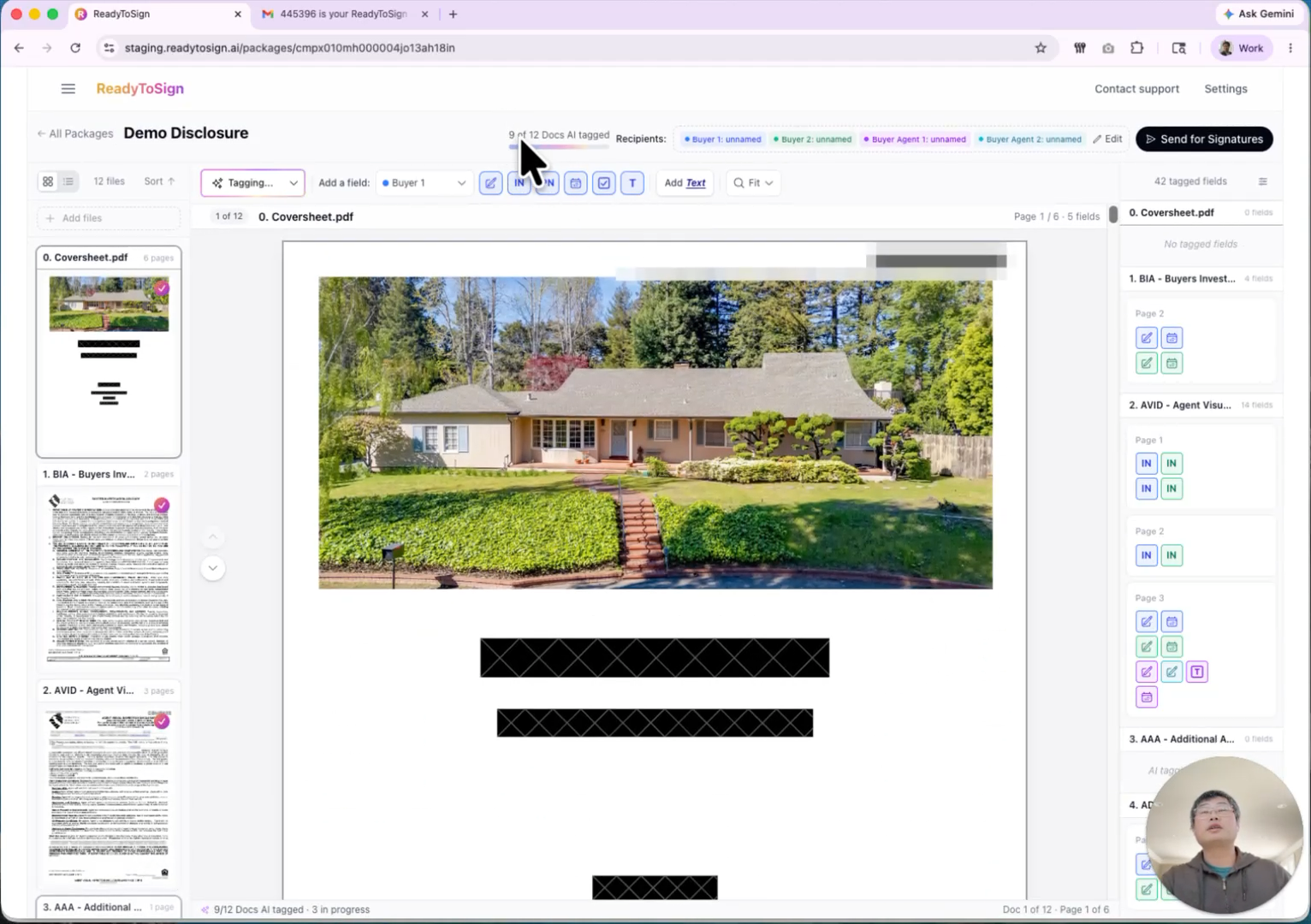Select the signature field tool in toolbar
This screenshot has height=924, width=1311.
(490, 183)
